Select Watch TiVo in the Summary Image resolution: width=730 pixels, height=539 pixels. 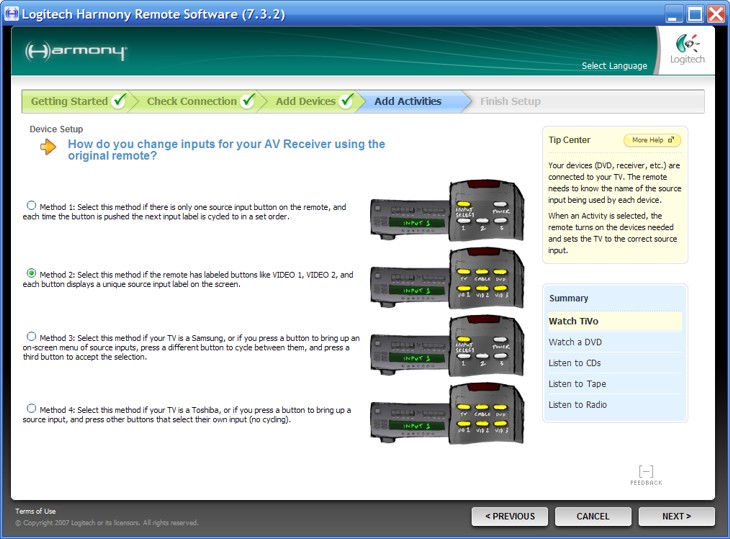click(615, 321)
